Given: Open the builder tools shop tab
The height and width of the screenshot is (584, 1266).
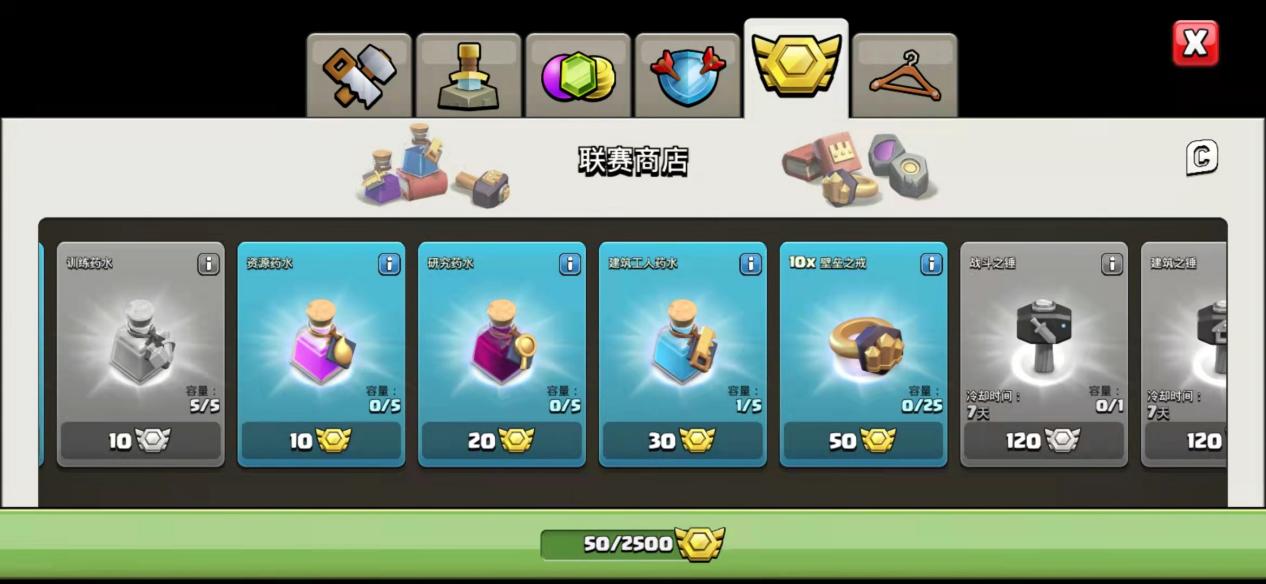Looking at the screenshot, I should (359, 75).
